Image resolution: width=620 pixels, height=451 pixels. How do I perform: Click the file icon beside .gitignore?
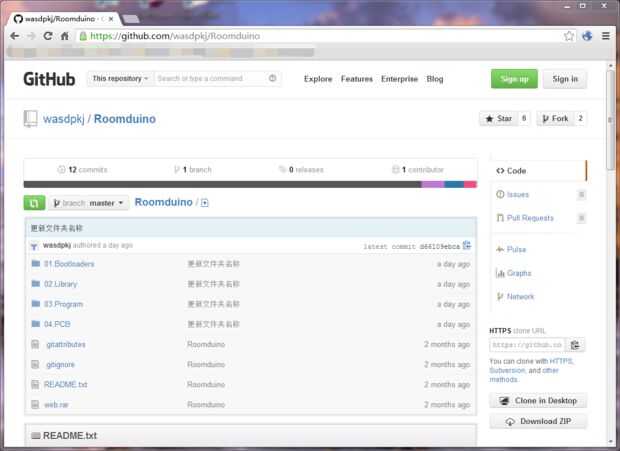[x=35, y=364]
